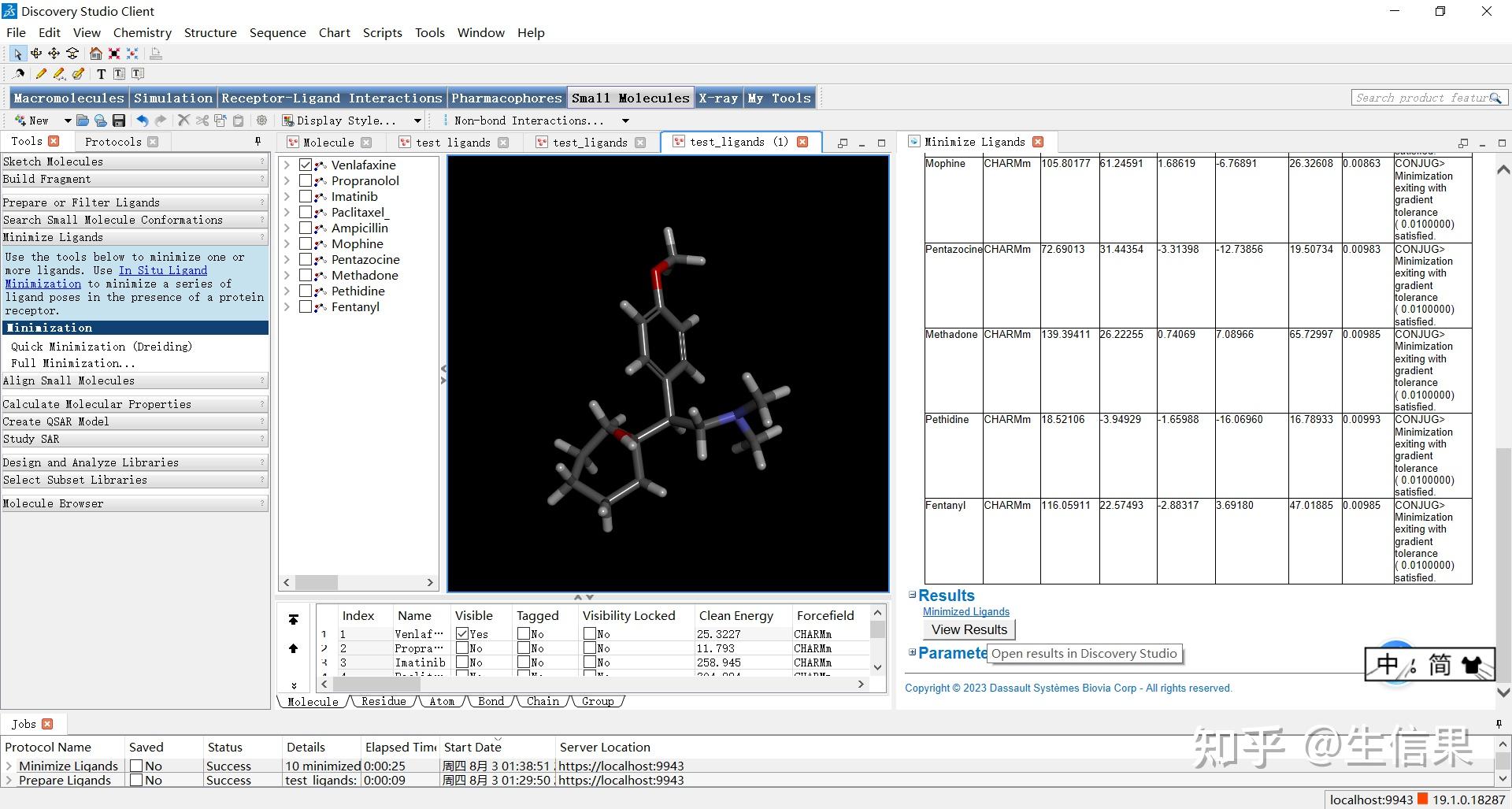
Task: Select the first yellow pencil sketch tool
Action: (41, 74)
